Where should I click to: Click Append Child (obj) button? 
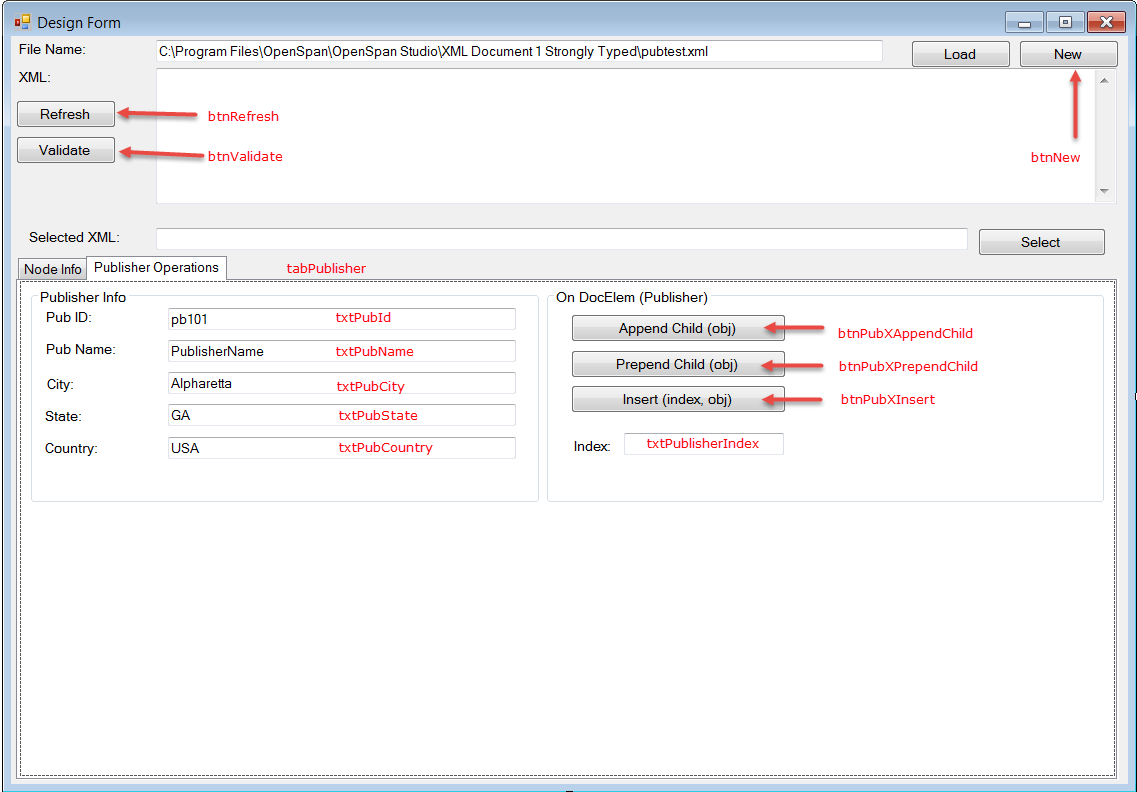point(677,329)
